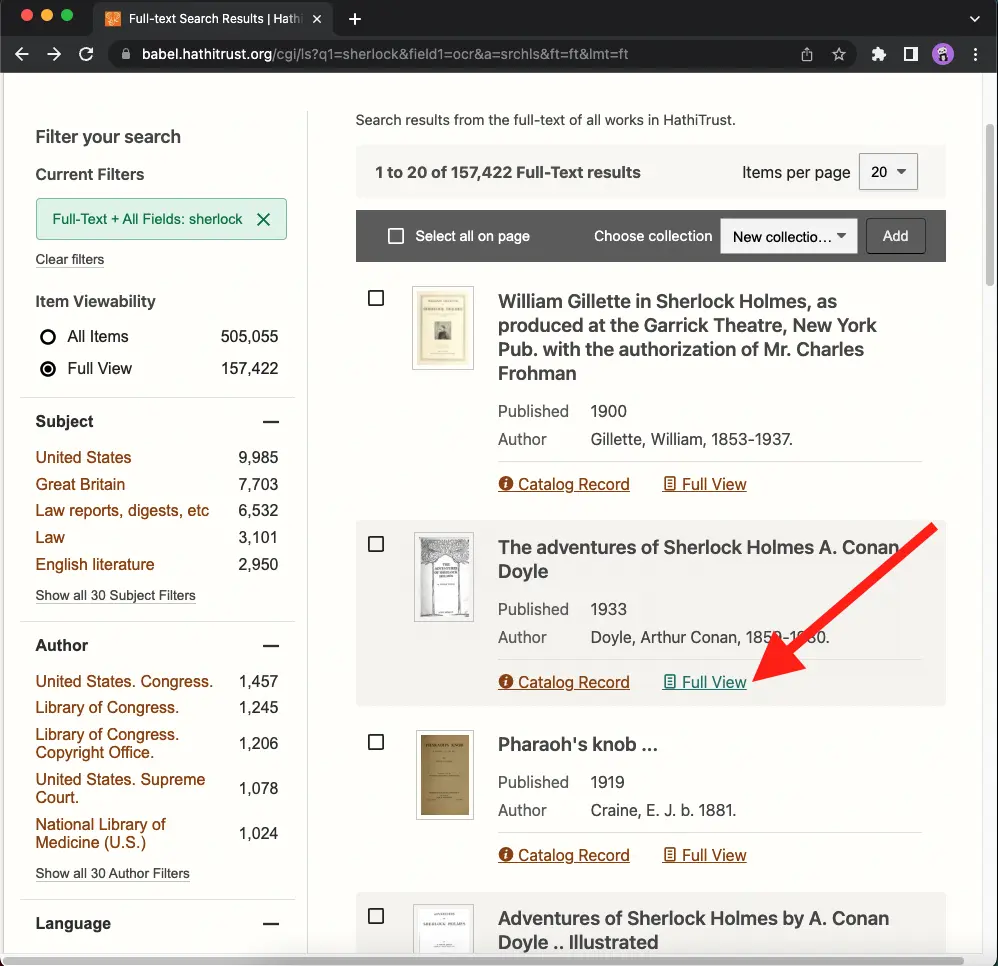
Task: Tick the checkbox for Pharaoh's knob
Action: tap(376, 742)
